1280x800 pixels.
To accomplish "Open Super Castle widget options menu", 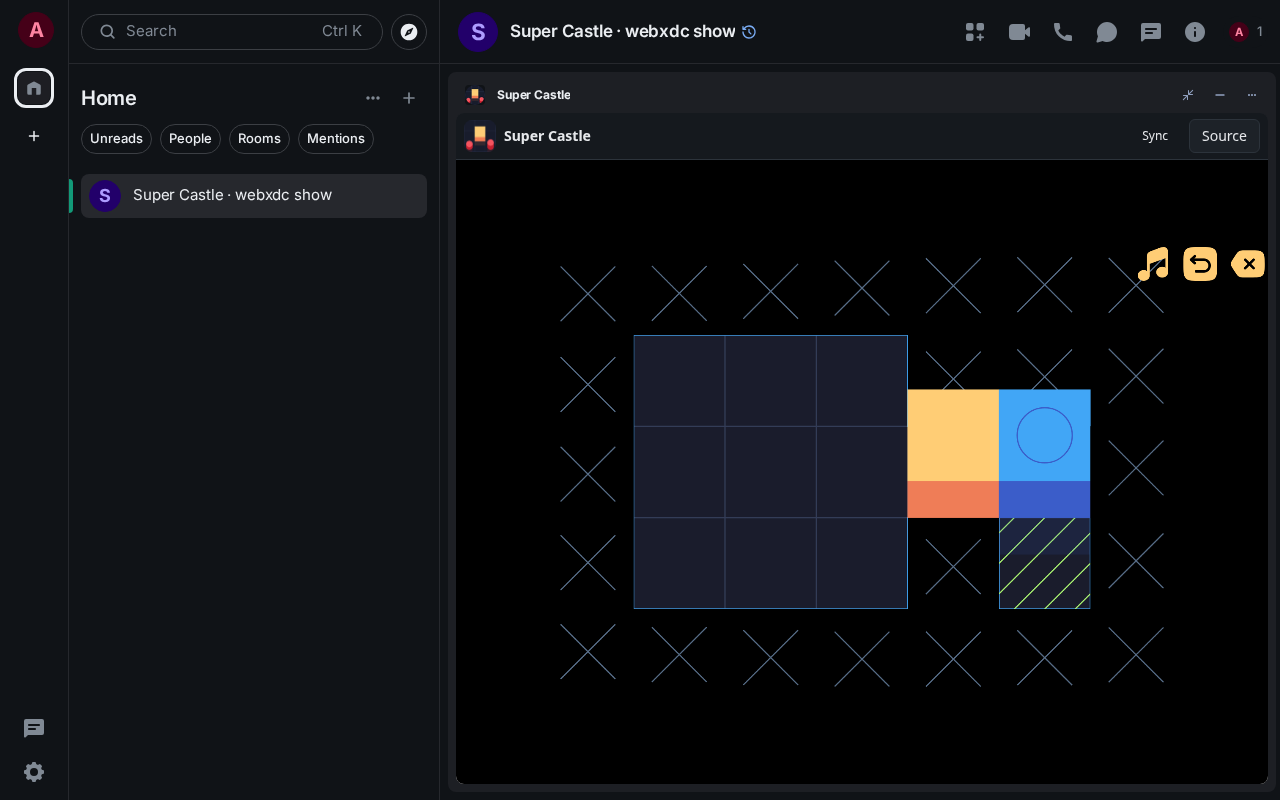I will point(1252,95).
